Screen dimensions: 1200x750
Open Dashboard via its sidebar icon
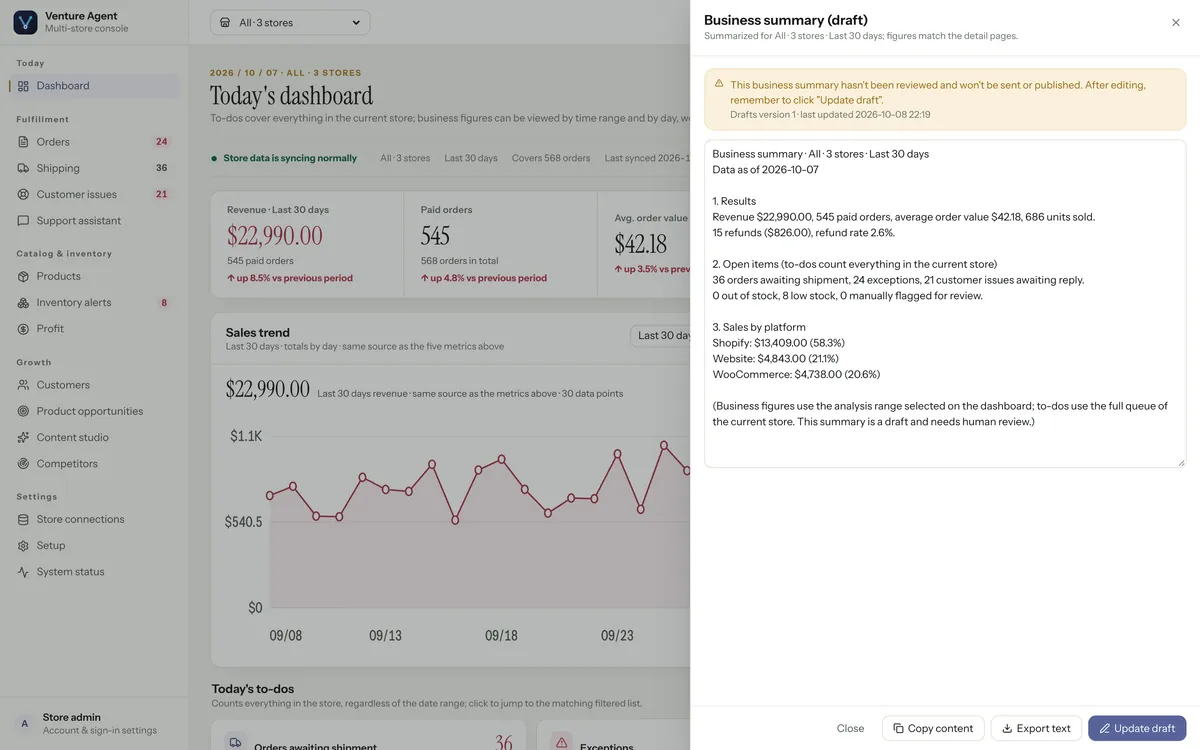[23, 86]
